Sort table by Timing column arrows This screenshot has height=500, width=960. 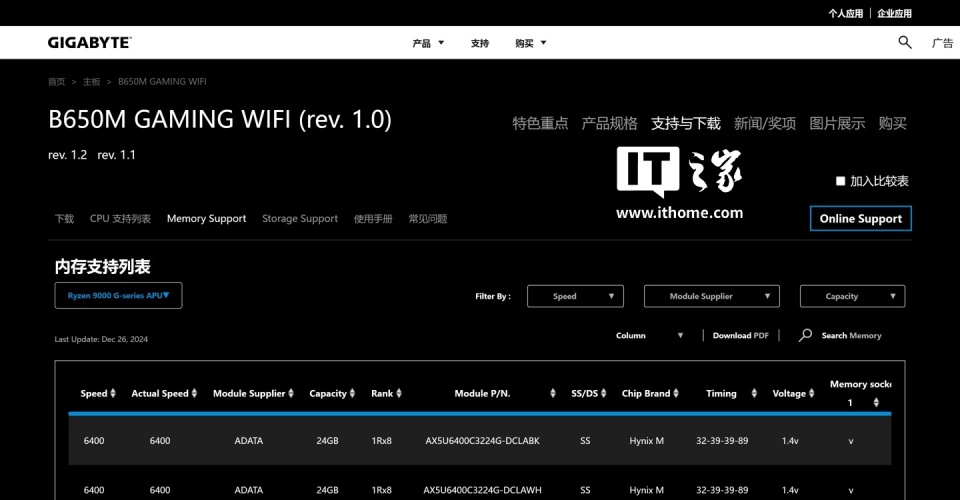pos(754,394)
